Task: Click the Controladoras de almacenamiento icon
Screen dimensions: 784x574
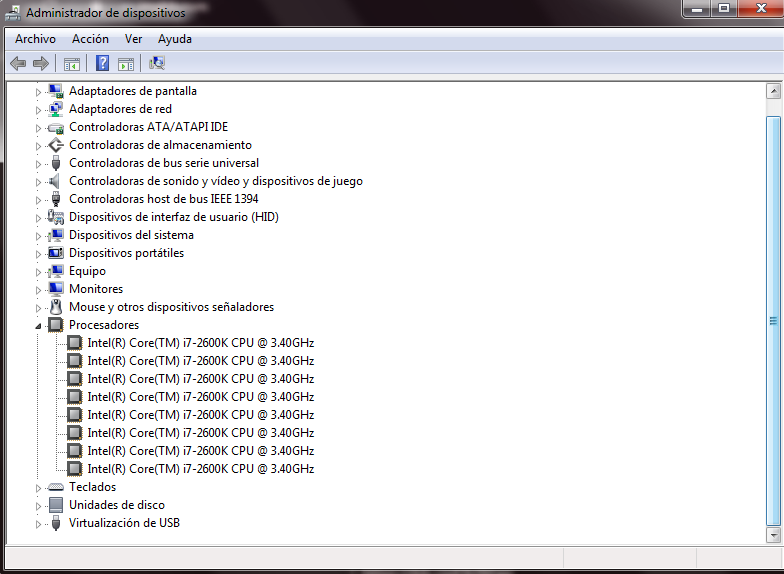Action: [x=56, y=145]
